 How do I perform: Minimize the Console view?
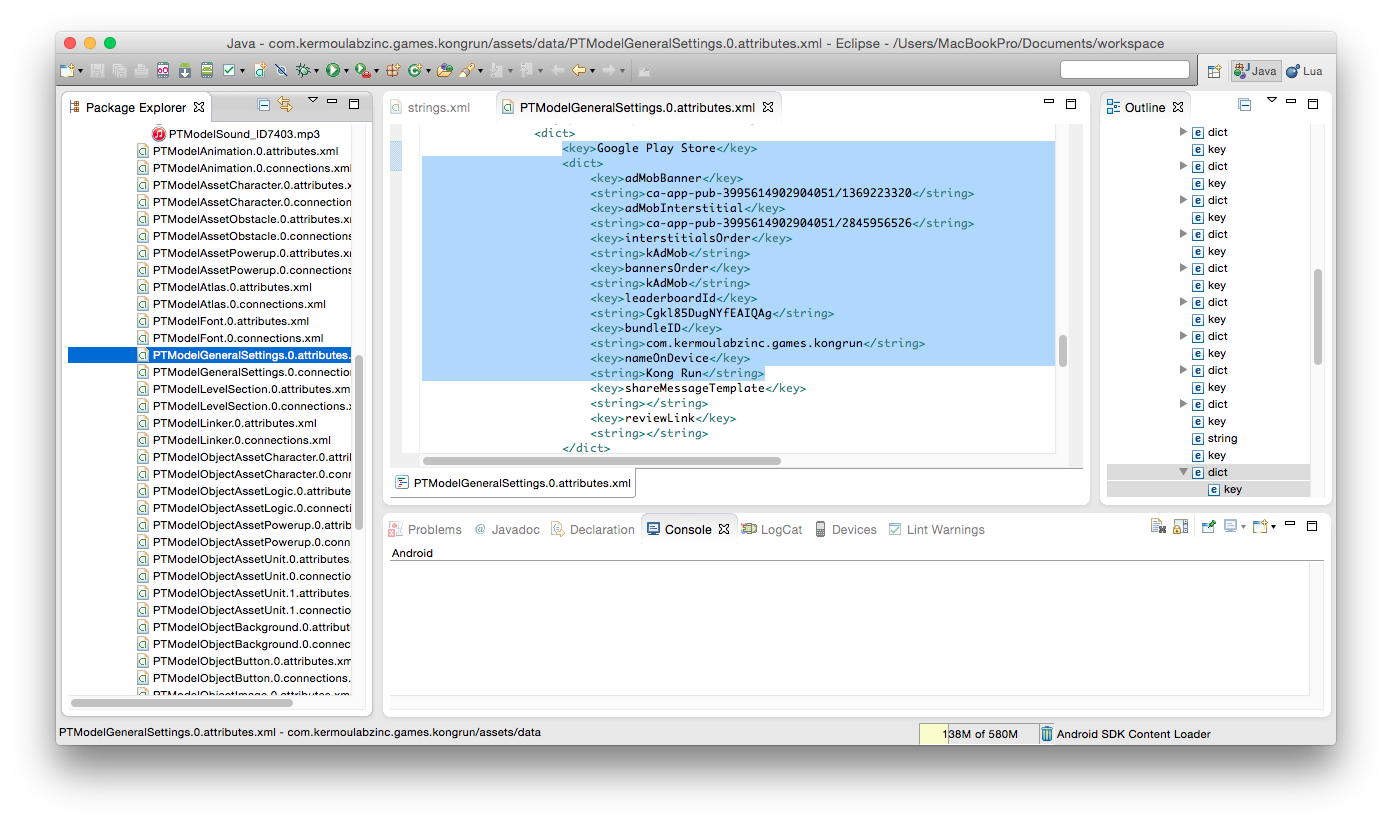pyautogui.click(x=1292, y=525)
